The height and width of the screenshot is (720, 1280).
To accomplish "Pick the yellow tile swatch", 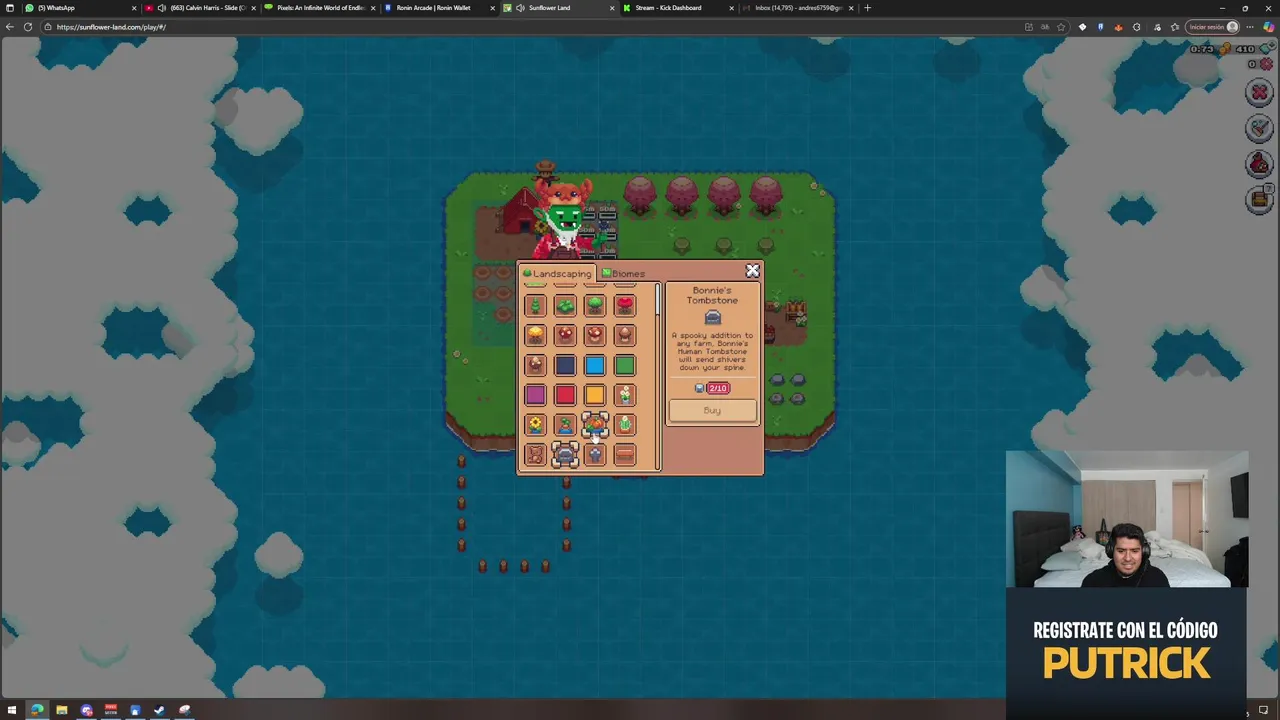I will coord(595,395).
